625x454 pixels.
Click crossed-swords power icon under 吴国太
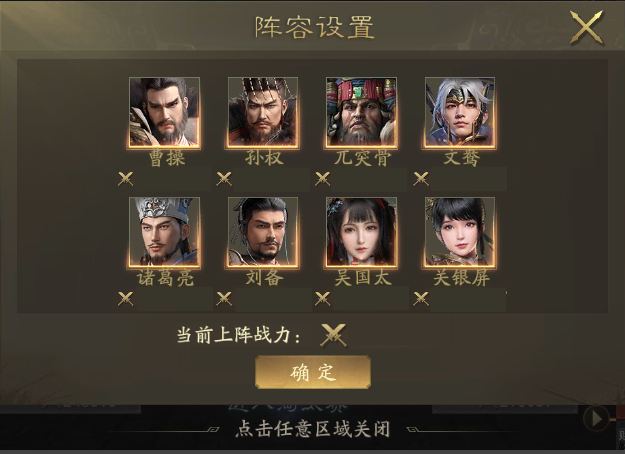[322, 299]
